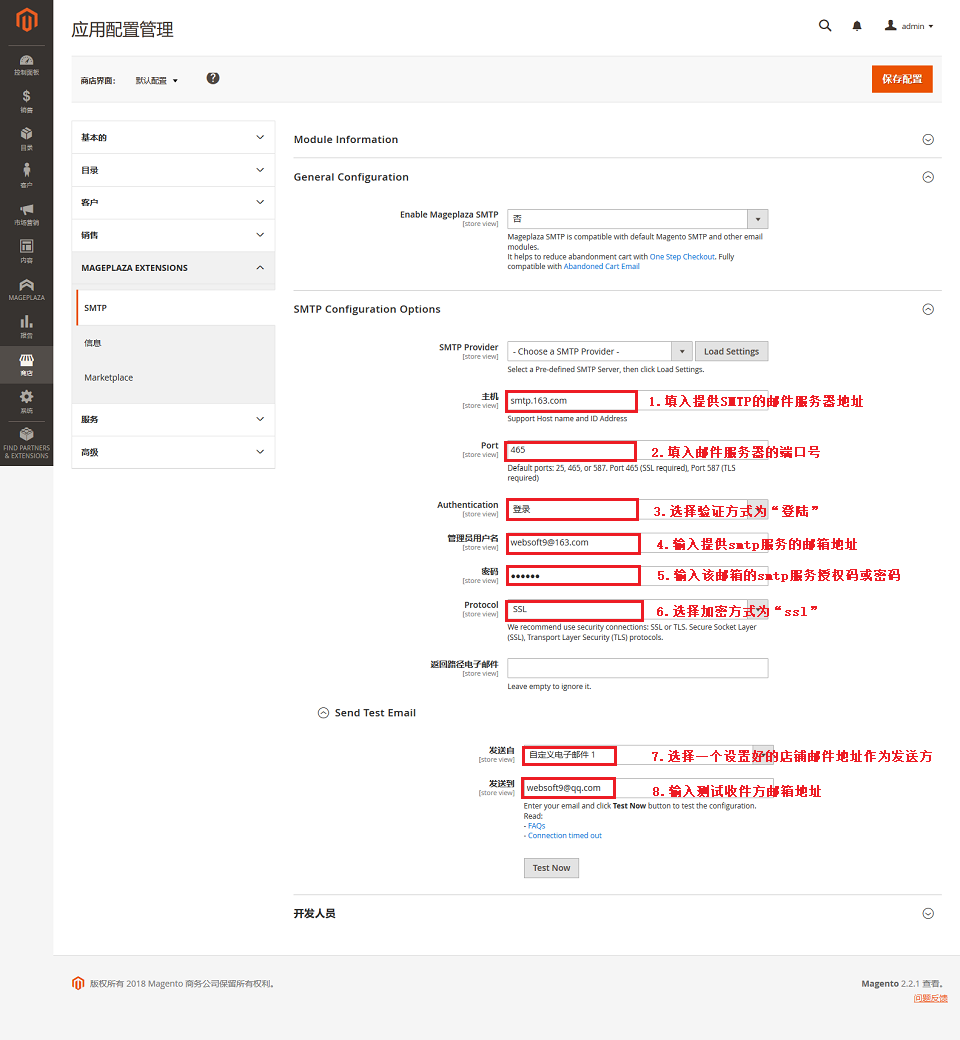Click the orange save config button
The image size is (960, 1040).
pos(902,79)
